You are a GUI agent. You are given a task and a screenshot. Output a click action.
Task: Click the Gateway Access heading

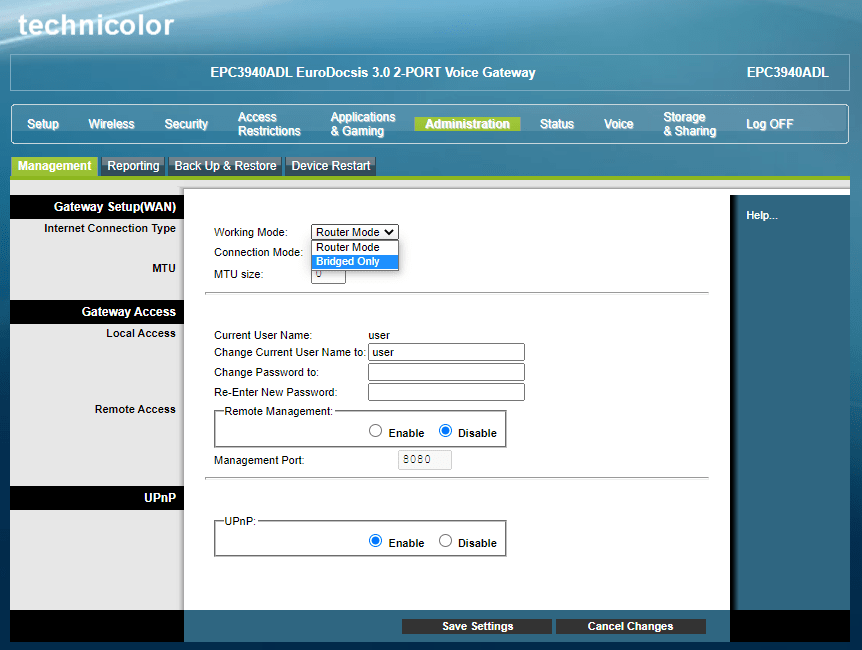129,312
